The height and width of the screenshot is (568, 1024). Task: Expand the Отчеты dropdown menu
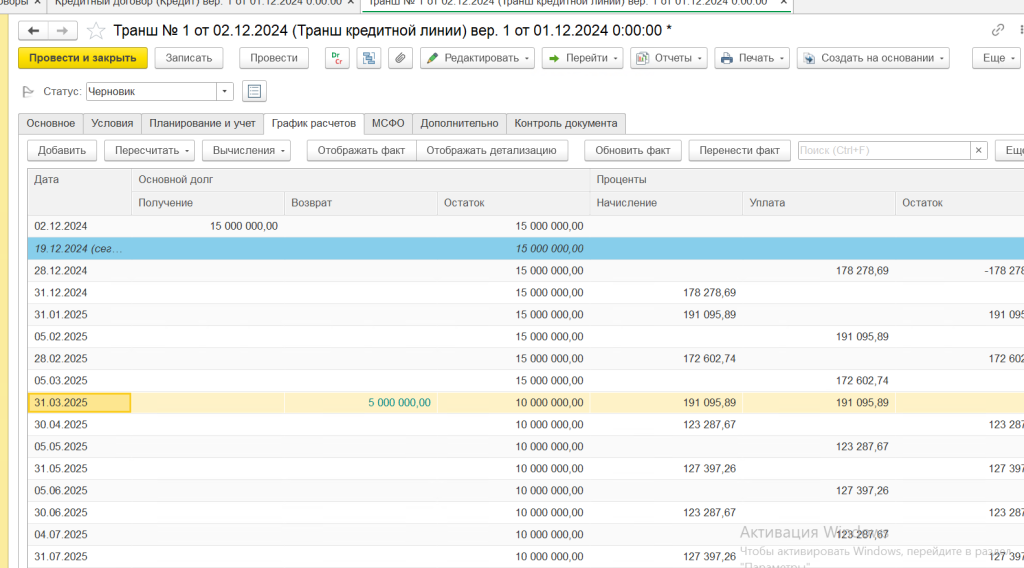pos(669,58)
